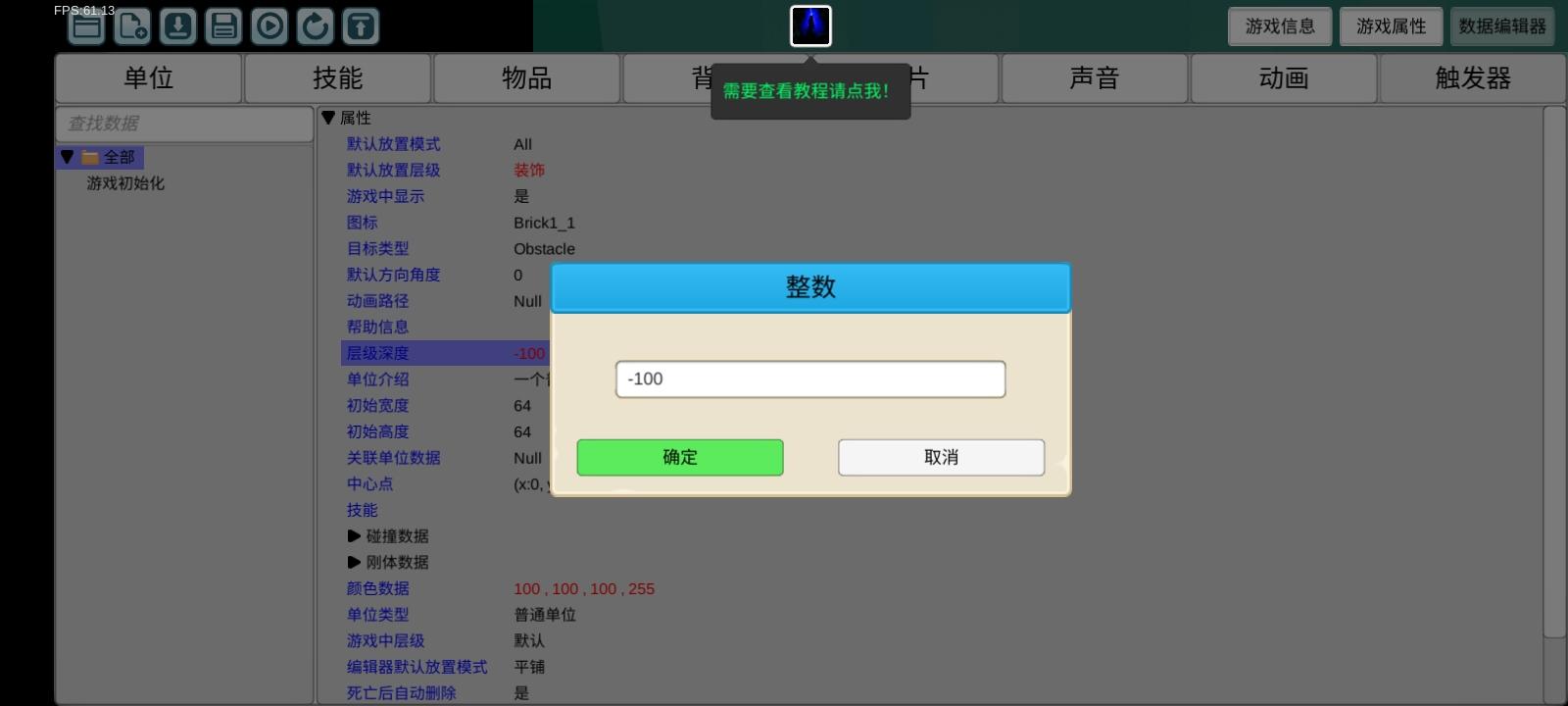Select the 目标类型 property

click(377, 249)
